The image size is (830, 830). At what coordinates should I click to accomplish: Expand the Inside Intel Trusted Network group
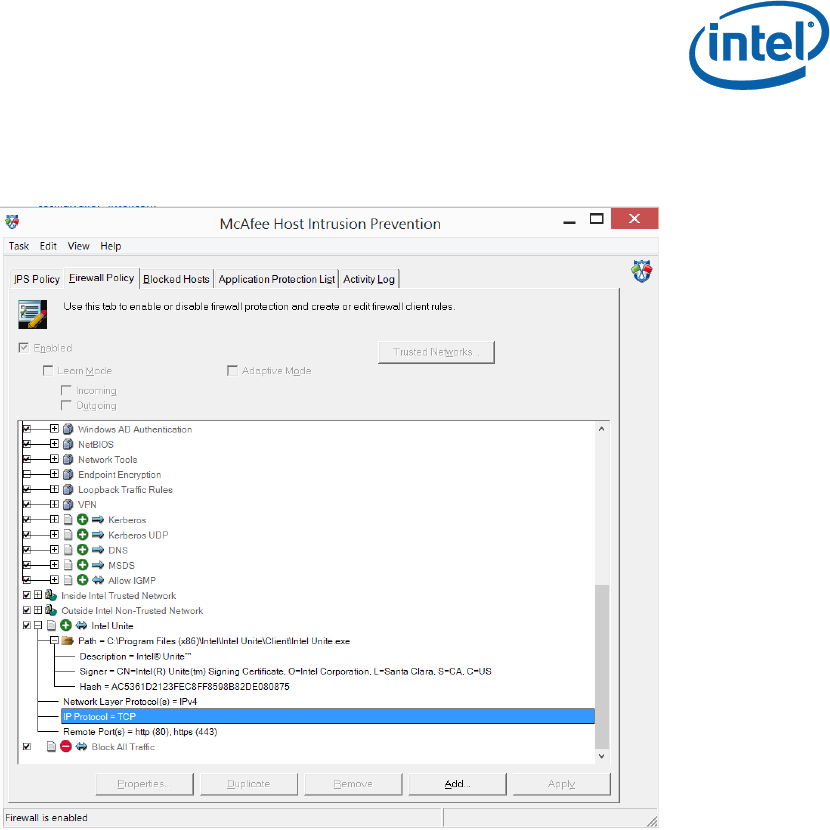click(38, 595)
